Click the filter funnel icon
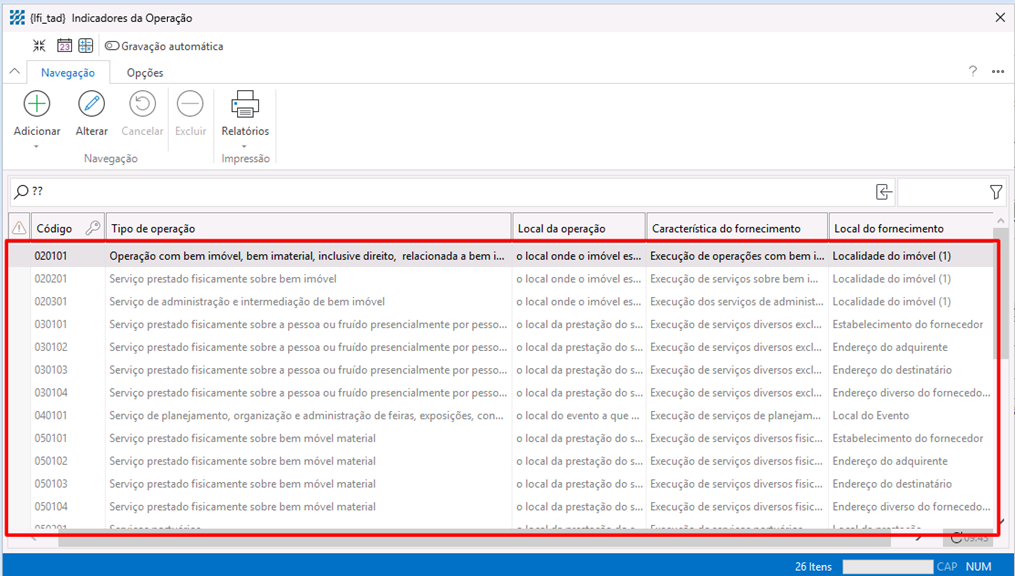Image resolution: width=1015 pixels, height=576 pixels. coord(996,192)
